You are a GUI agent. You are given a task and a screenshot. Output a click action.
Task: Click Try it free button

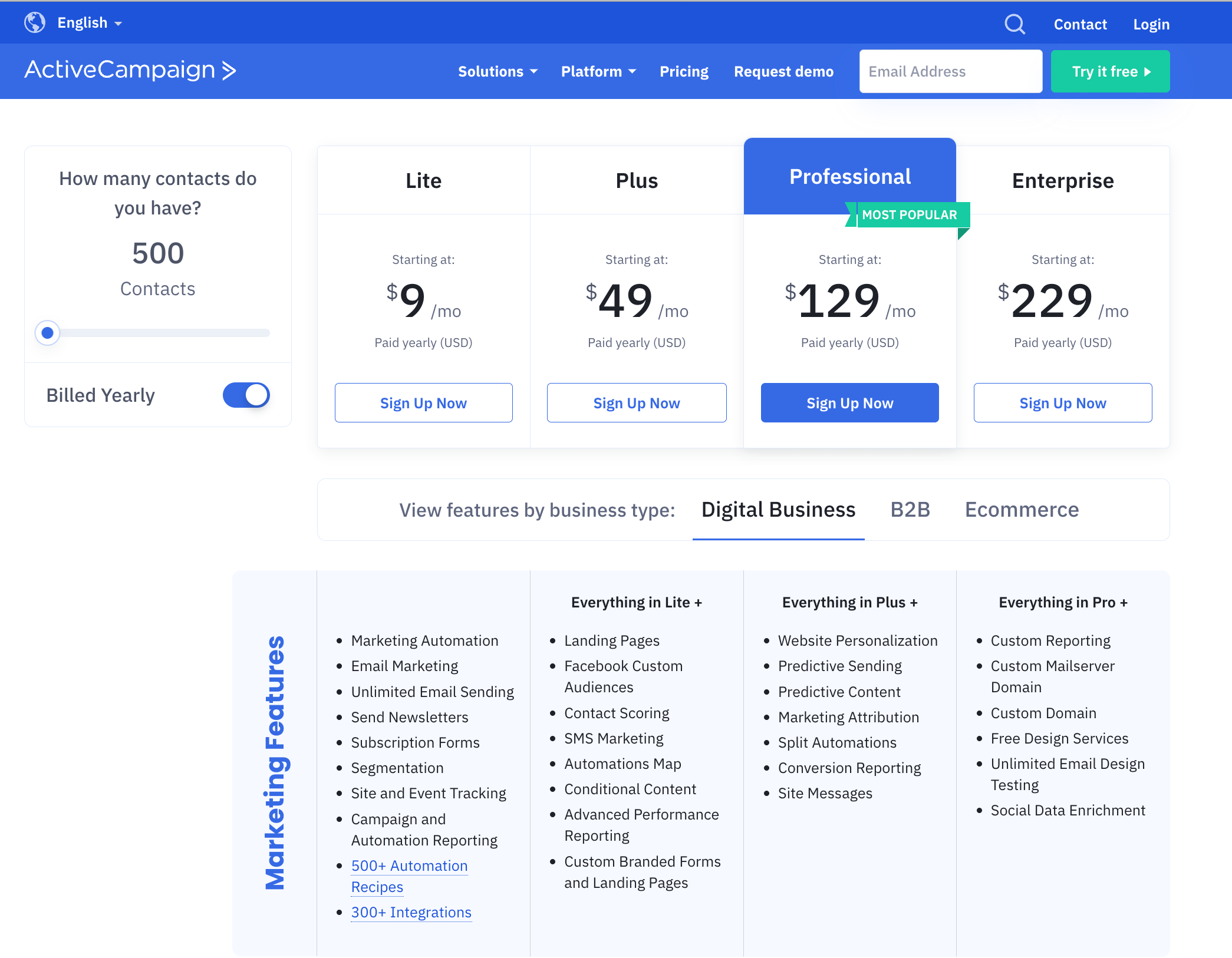click(x=1110, y=71)
